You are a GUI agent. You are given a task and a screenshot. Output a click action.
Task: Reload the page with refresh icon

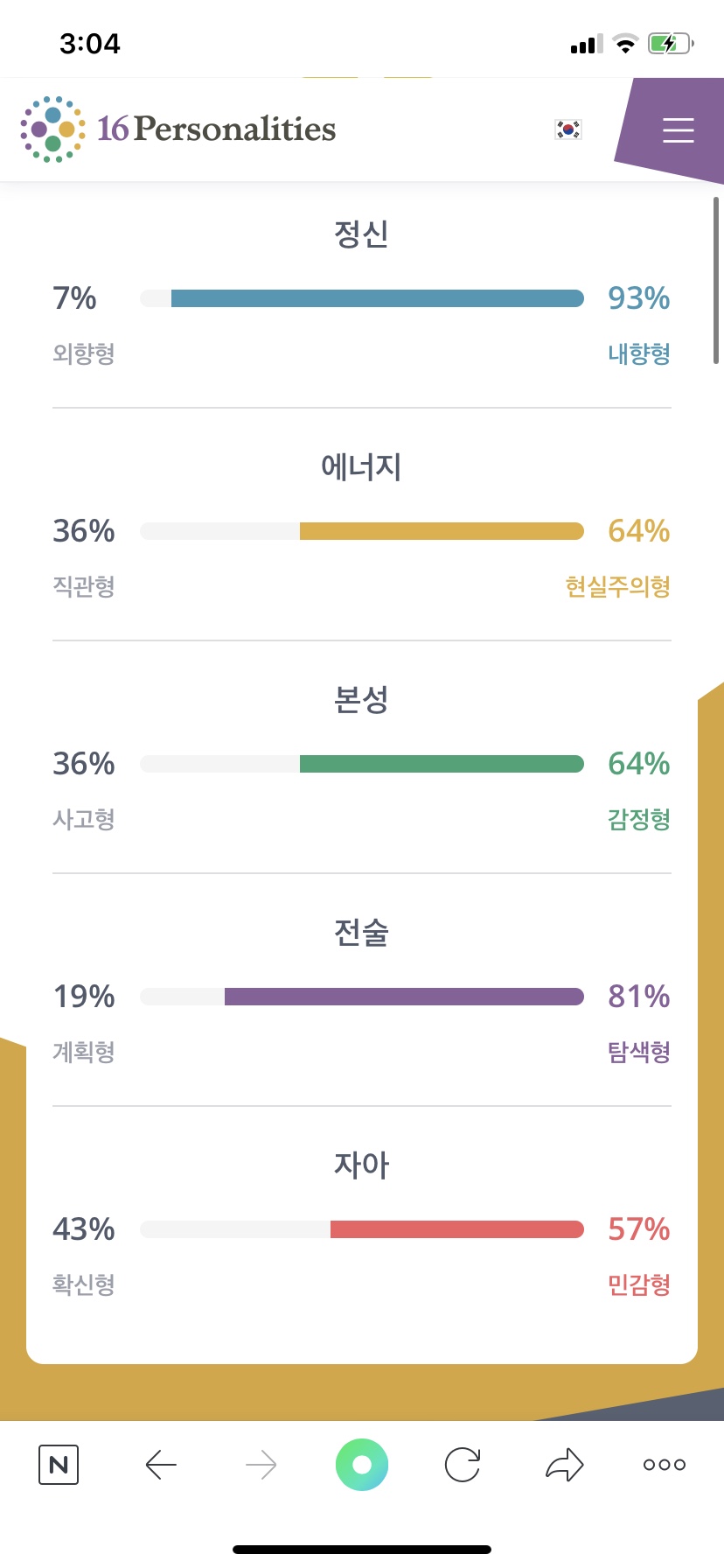pos(463,1465)
